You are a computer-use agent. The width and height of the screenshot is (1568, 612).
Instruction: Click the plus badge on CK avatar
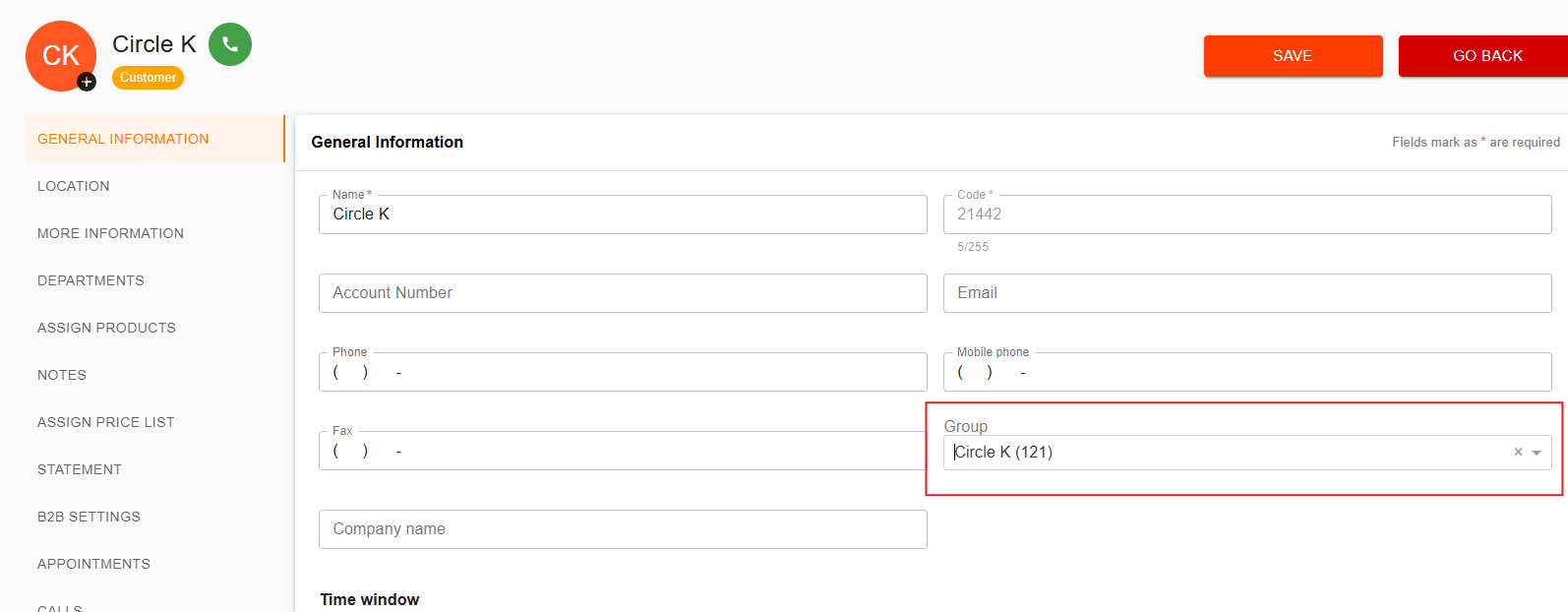(x=87, y=82)
